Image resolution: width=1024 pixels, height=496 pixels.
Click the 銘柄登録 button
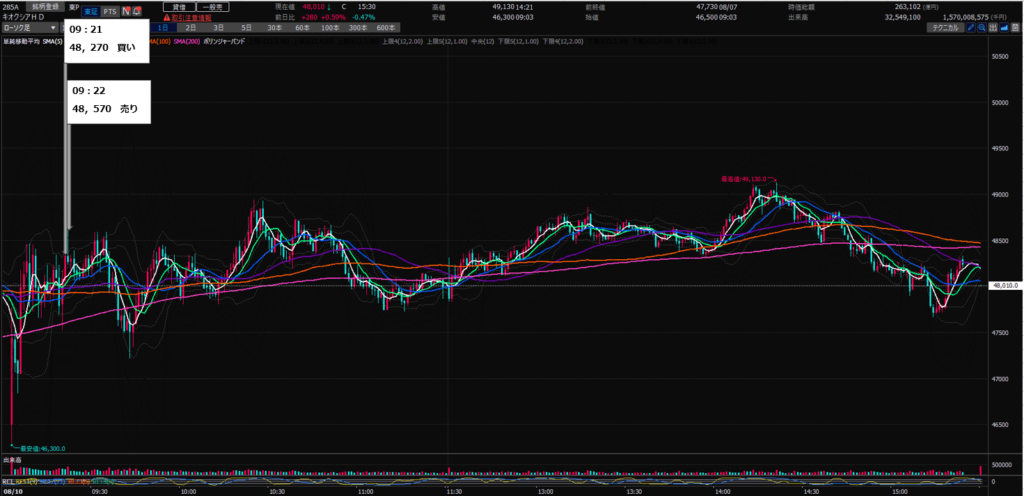(46, 7)
